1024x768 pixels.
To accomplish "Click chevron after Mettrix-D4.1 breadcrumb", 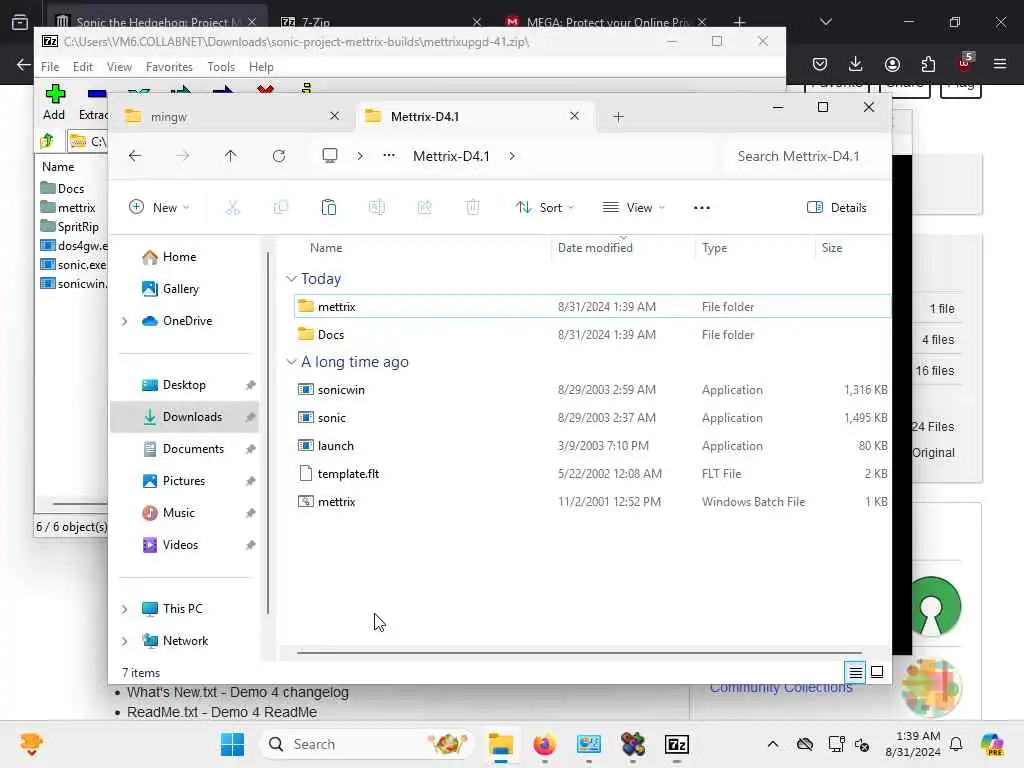I will coord(512,156).
